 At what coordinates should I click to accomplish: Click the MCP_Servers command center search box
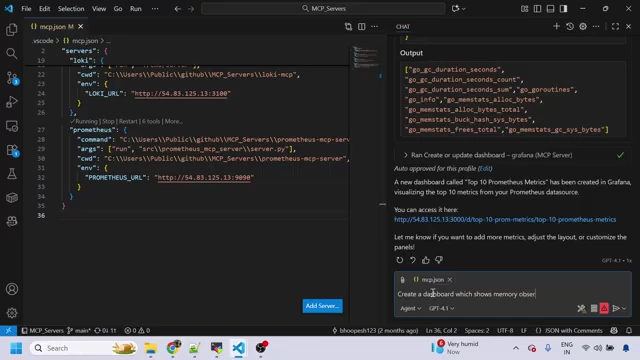pos(323,9)
